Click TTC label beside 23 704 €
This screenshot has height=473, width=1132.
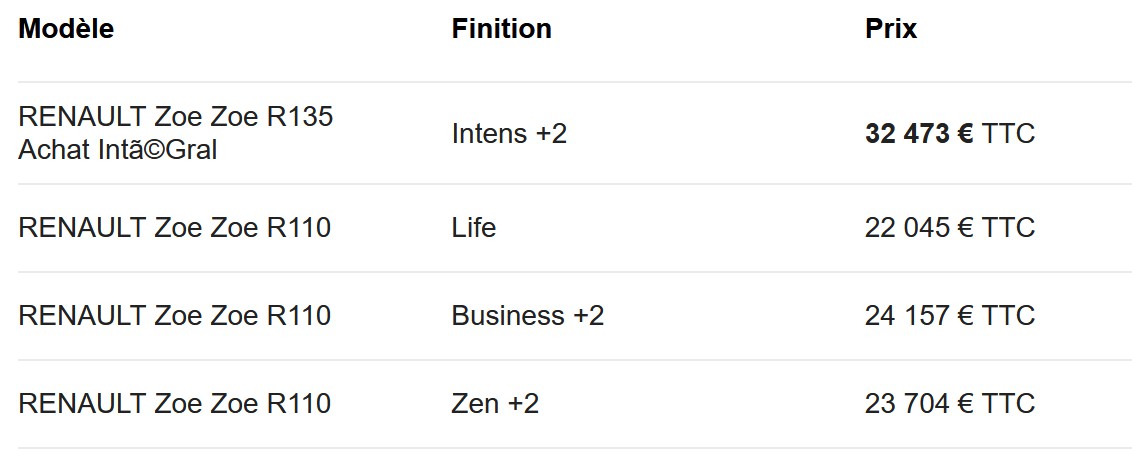1008,404
